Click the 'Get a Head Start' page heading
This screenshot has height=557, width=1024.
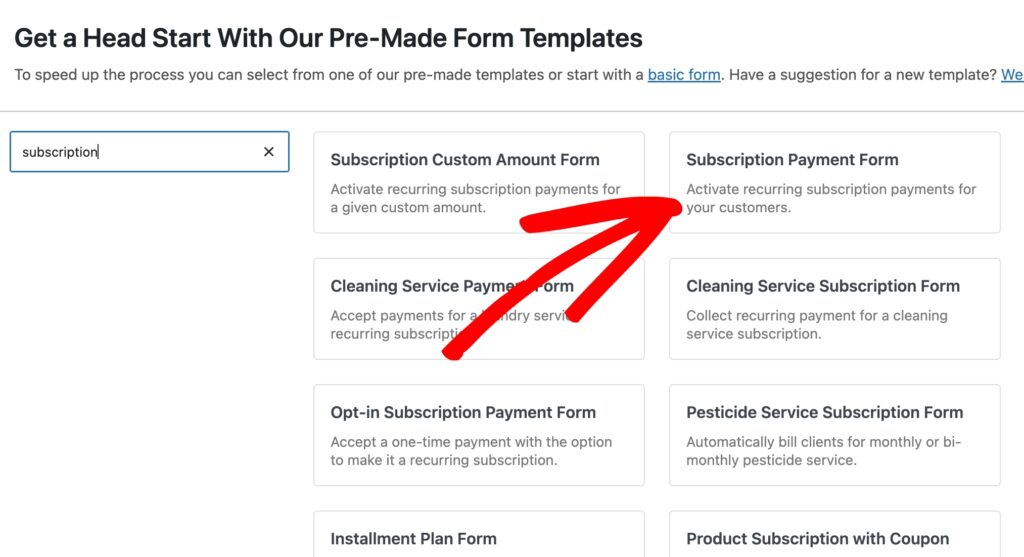(x=328, y=39)
